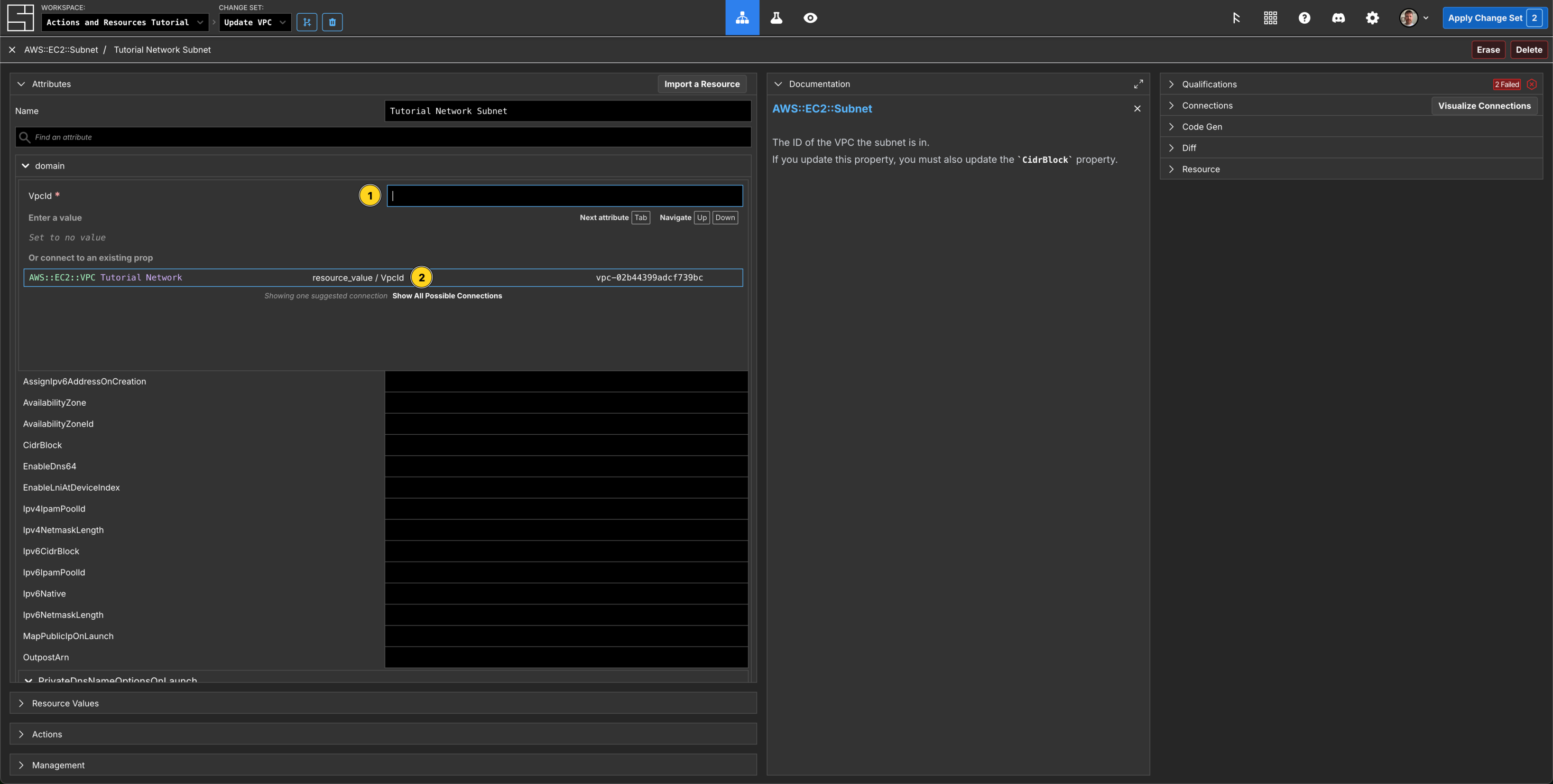Click the Tab key hint for next attribute
The width and height of the screenshot is (1553, 784).
[641, 218]
